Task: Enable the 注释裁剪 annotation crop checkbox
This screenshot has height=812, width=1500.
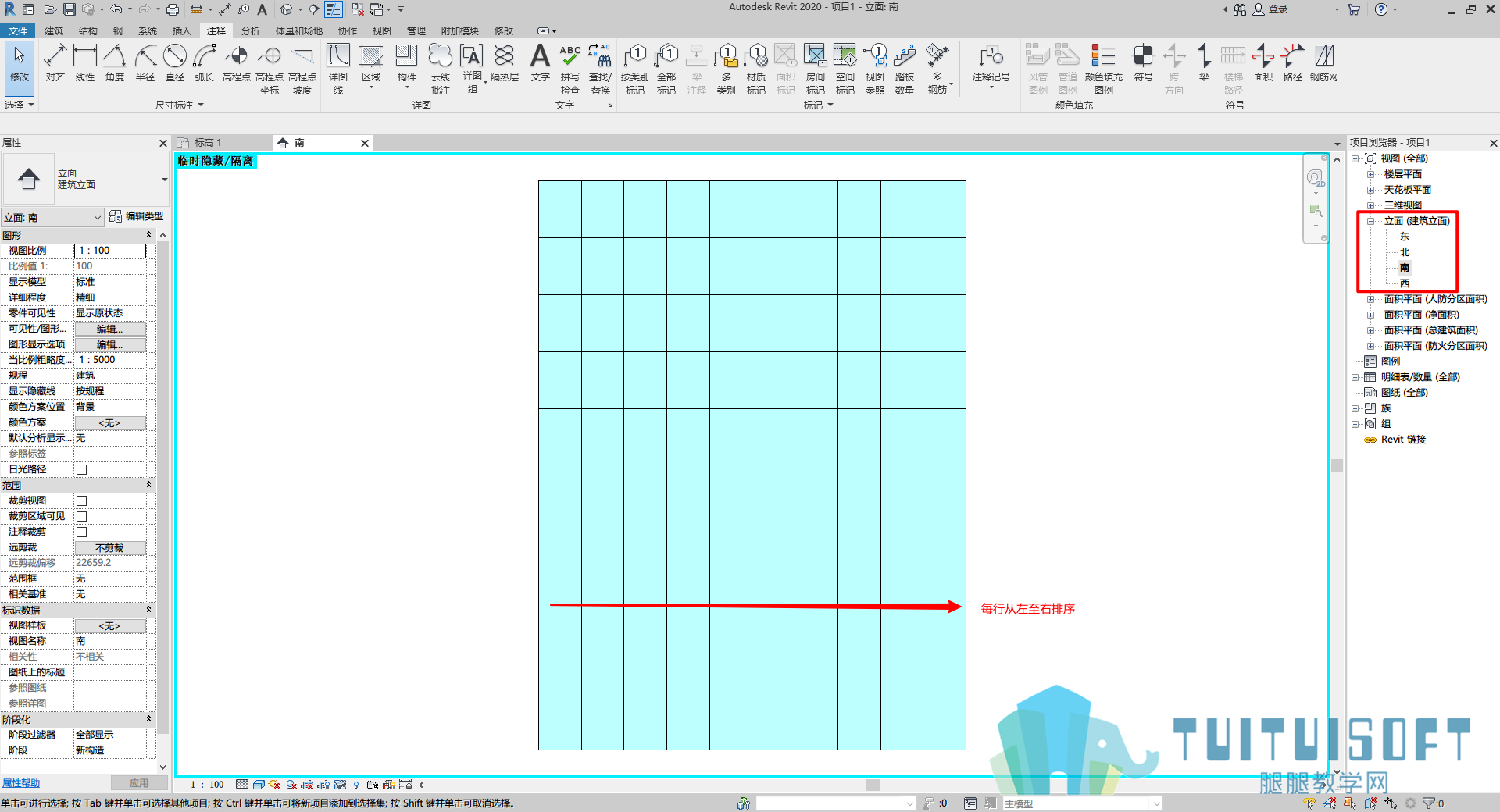Action: [81, 532]
